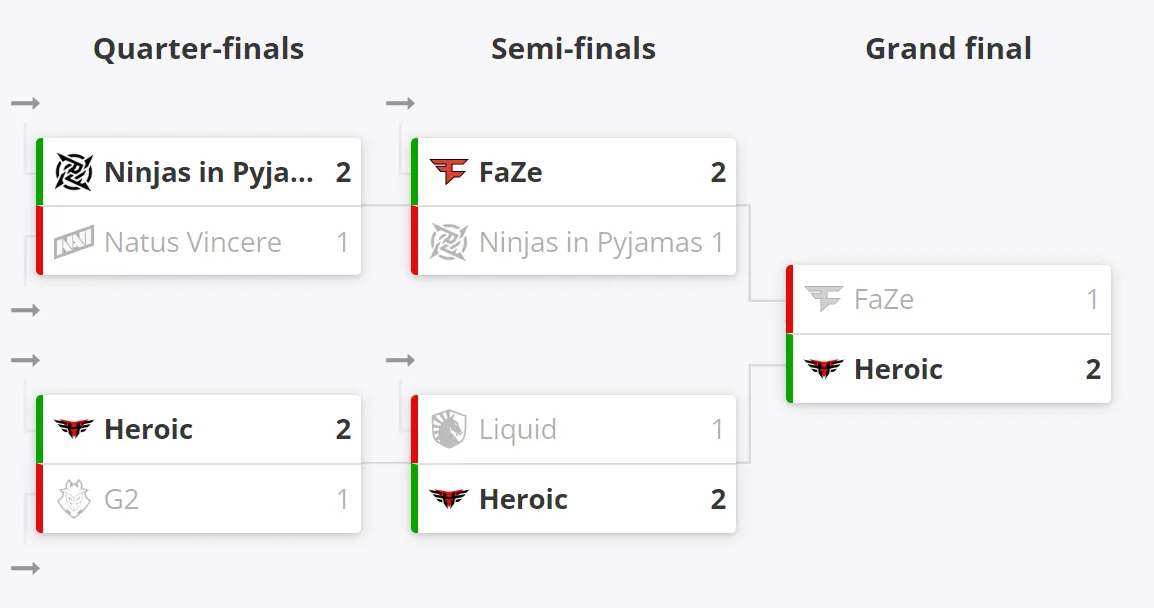Click the Team Liquid horse logo

click(448, 429)
